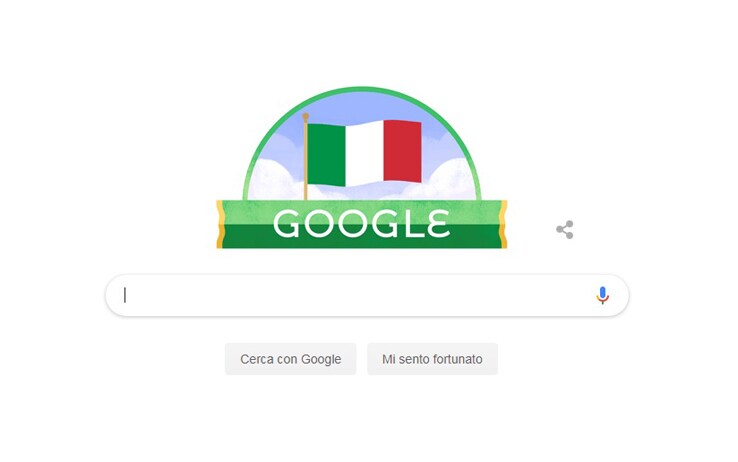Start voice search with the microphone icon
738x462 pixels.
[x=602, y=295]
